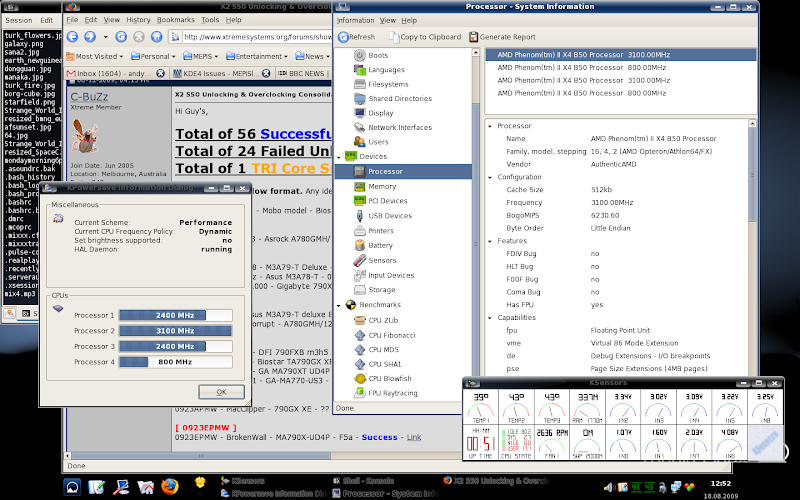Select the Memory device icon
800x500 pixels.
[x=360, y=187]
